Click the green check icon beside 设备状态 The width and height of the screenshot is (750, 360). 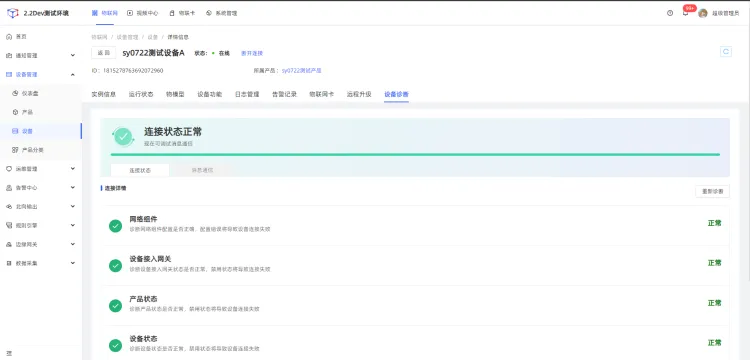[115, 345]
